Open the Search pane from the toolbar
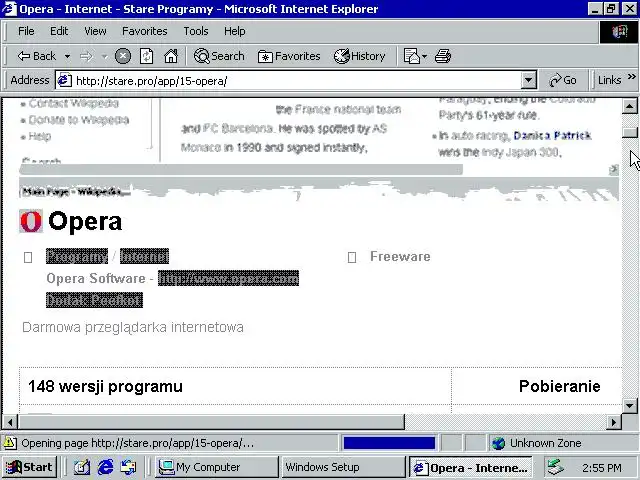Screen dimensions: 640x480 click(x=219, y=56)
